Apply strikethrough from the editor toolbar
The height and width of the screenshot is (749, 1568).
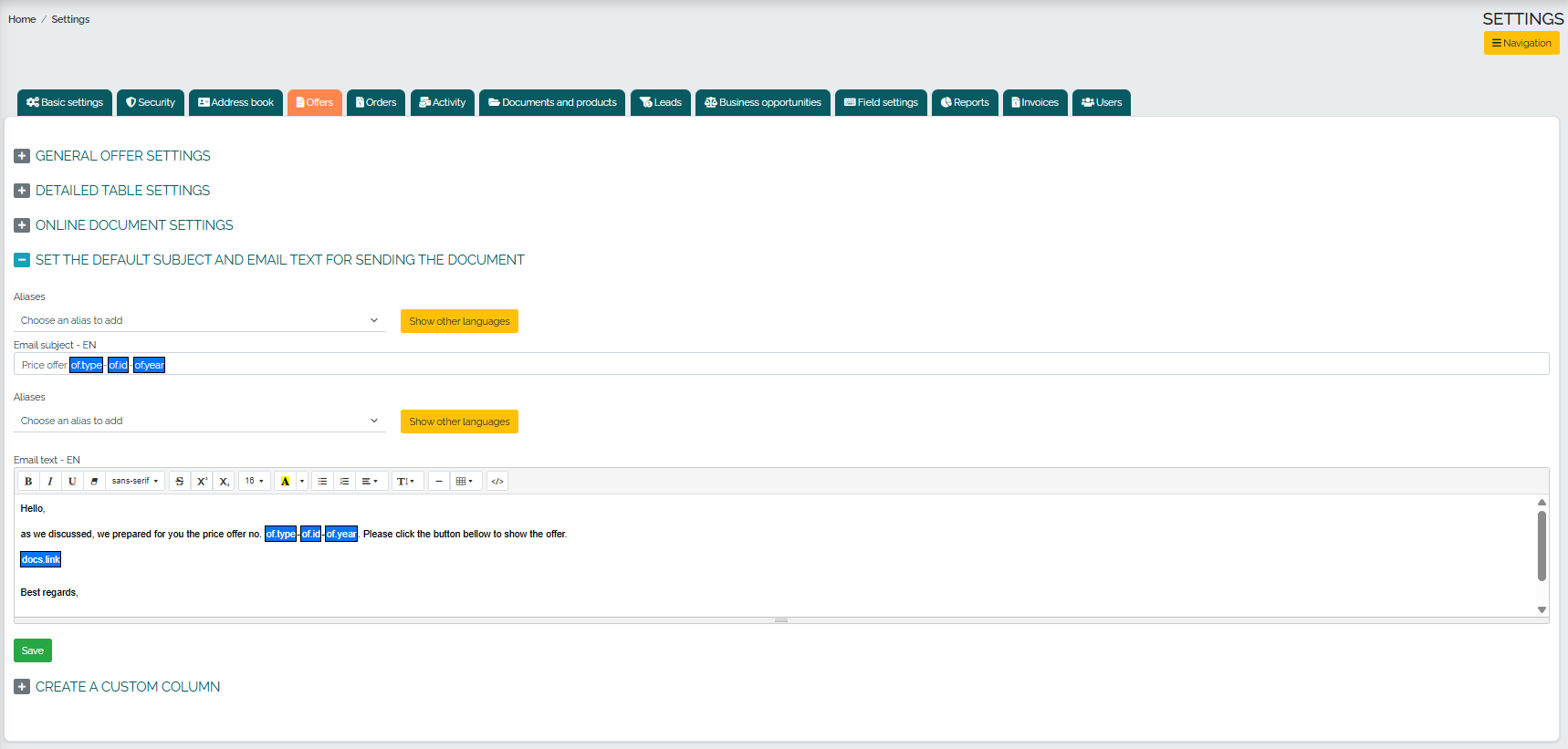pyautogui.click(x=180, y=481)
